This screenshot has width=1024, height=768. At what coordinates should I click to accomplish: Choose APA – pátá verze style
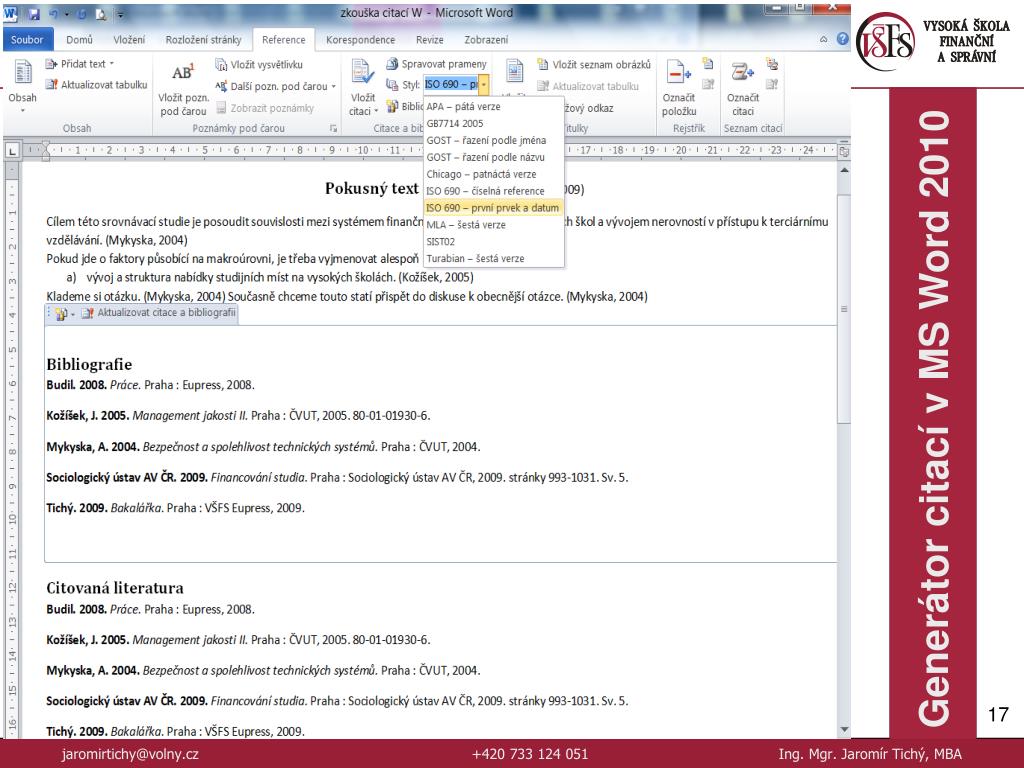click(x=494, y=106)
